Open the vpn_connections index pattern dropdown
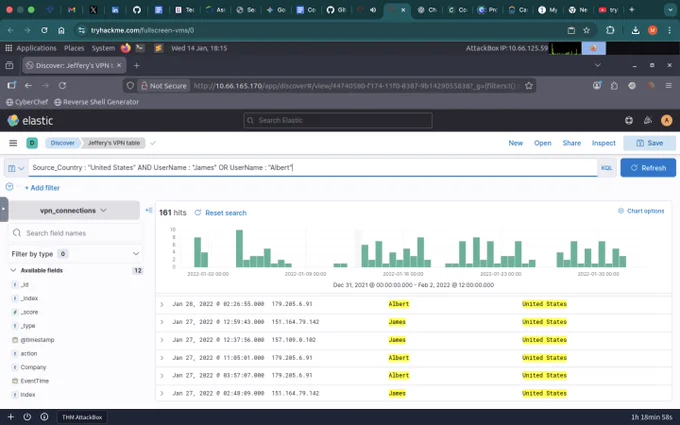The height and width of the screenshot is (425, 680). click(x=74, y=210)
